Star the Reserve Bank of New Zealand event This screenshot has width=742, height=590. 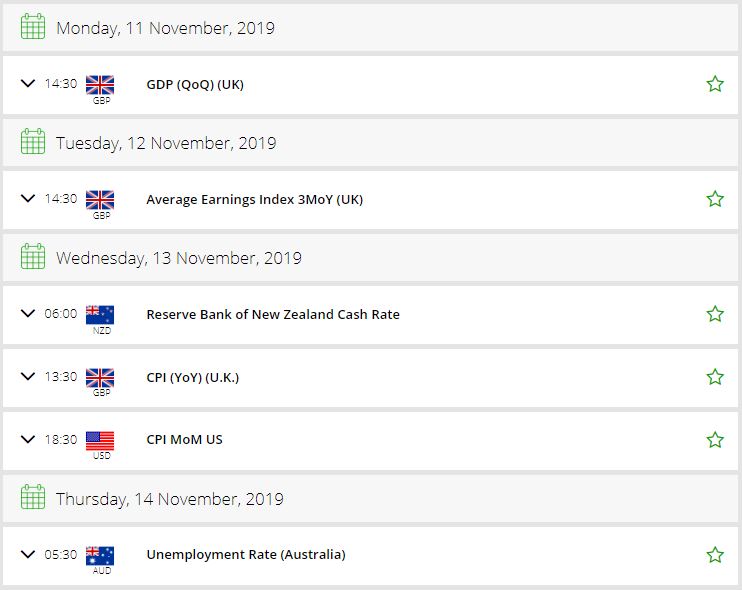tap(715, 314)
